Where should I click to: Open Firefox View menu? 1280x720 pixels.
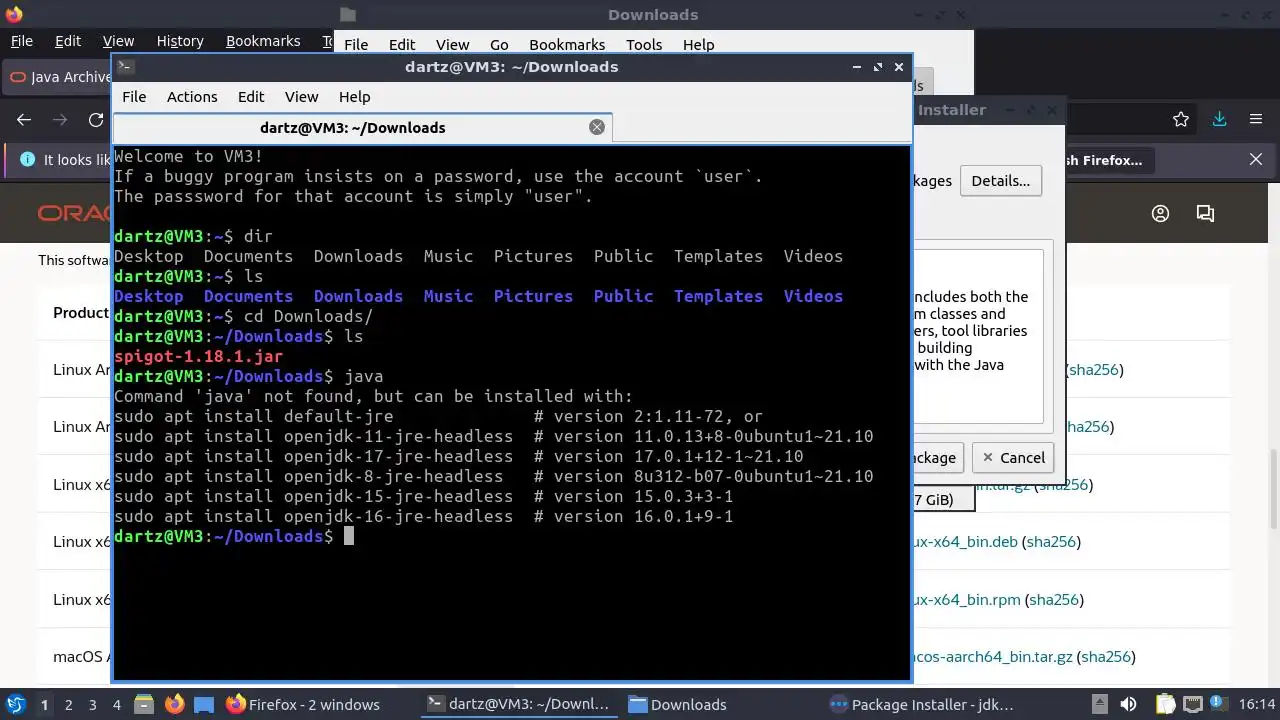pos(118,41)
